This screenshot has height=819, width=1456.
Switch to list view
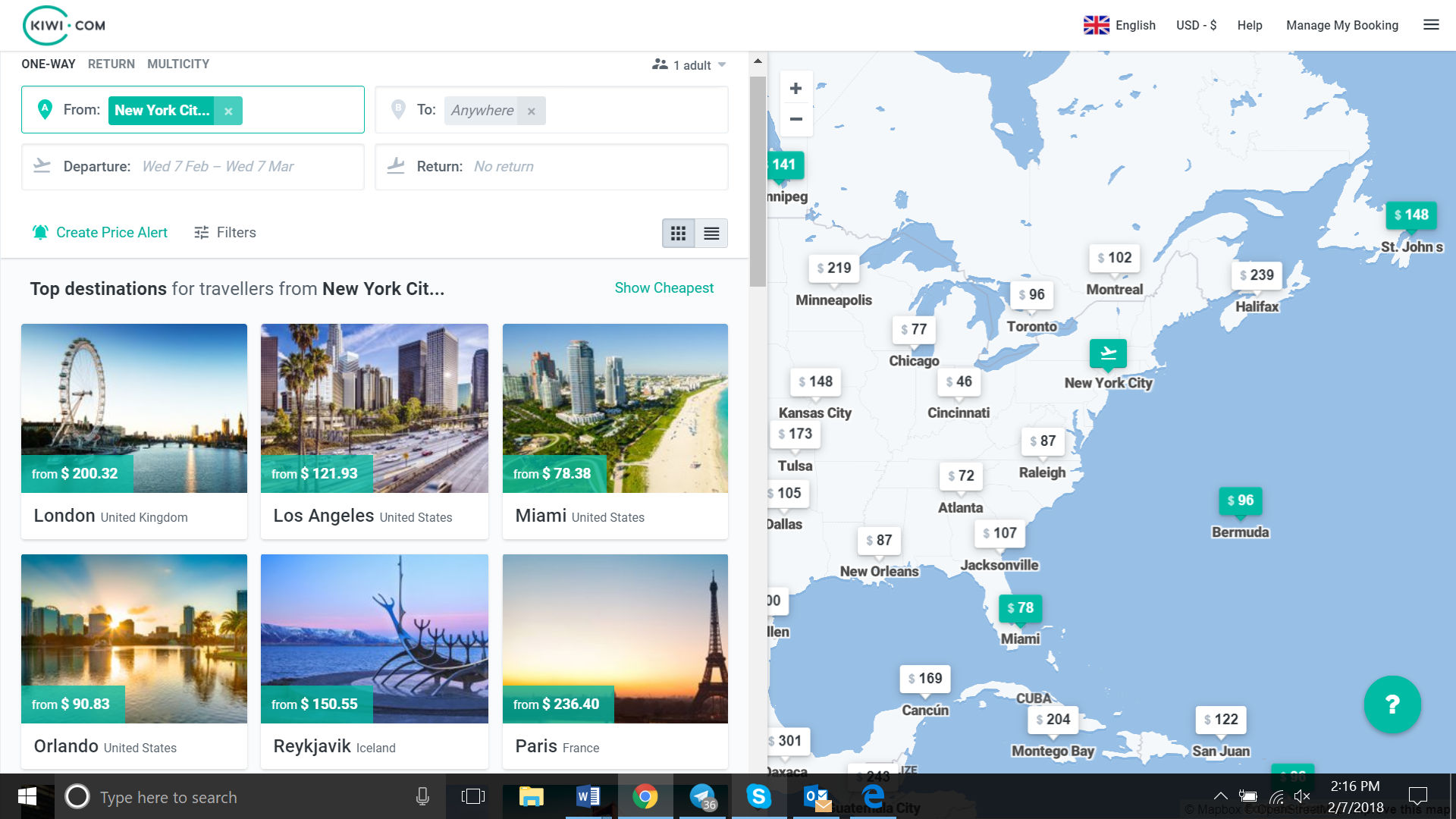click(711, 233)
